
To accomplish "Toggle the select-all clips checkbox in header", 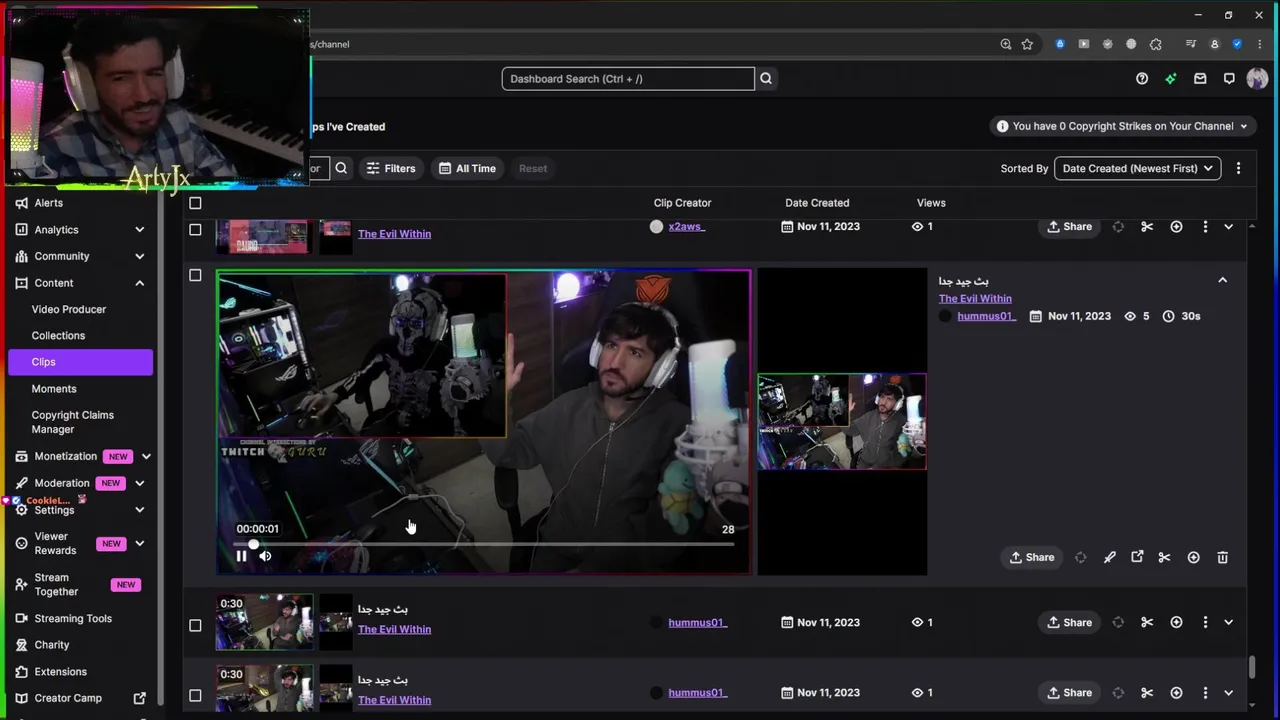I will (195, 203).
